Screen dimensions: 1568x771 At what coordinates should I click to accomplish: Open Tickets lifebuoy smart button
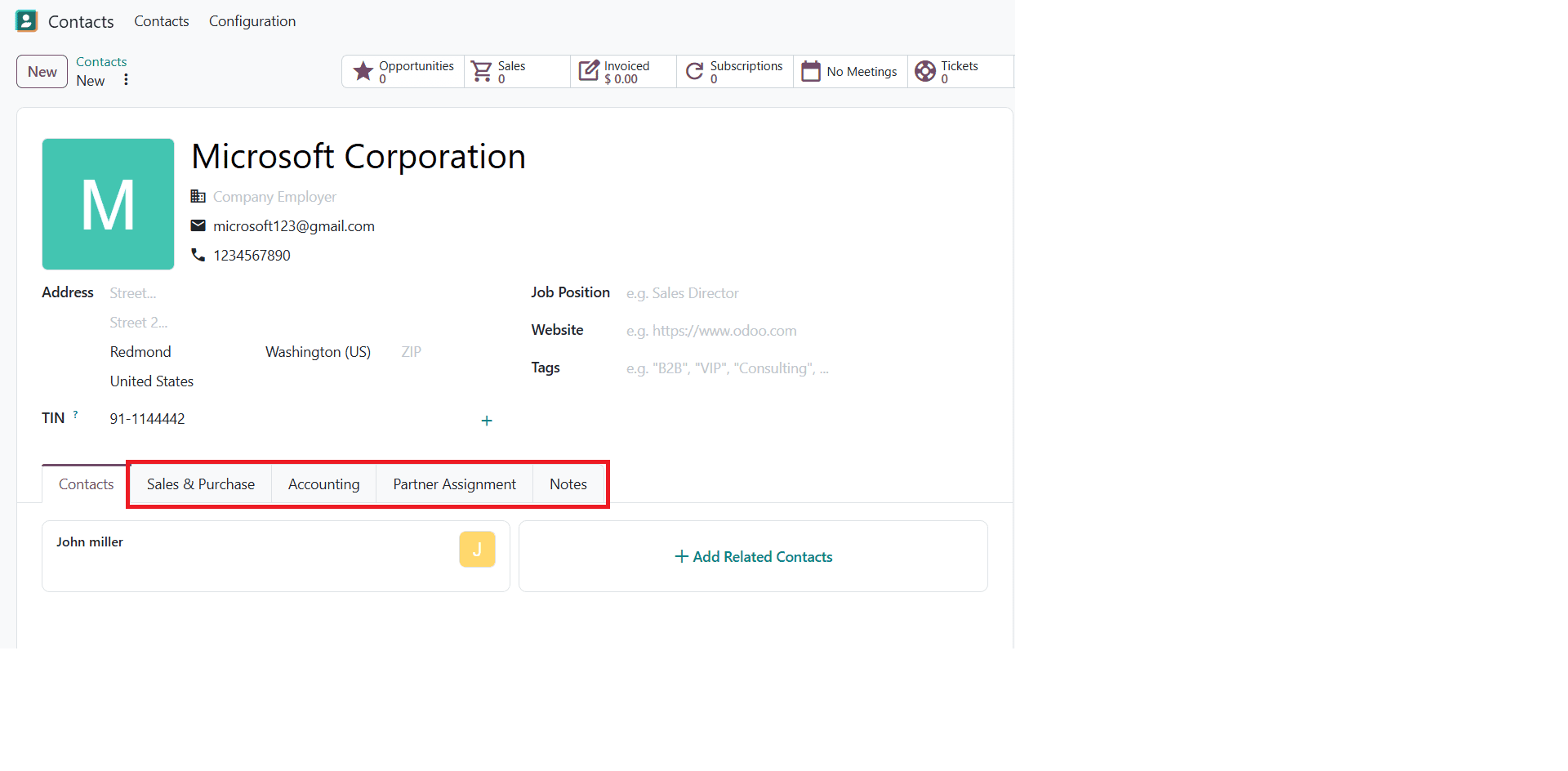960,72
